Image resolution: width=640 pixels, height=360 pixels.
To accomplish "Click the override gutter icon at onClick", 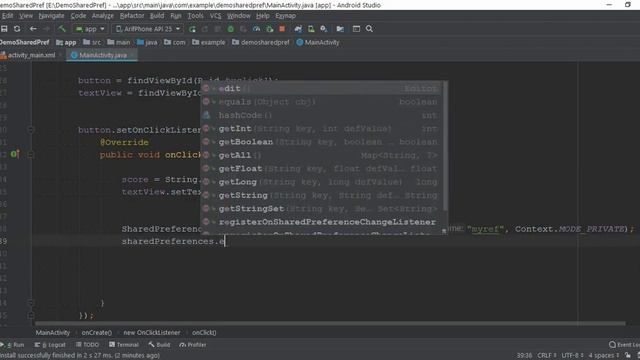I will pyautogui.click(x=14, y=154).
